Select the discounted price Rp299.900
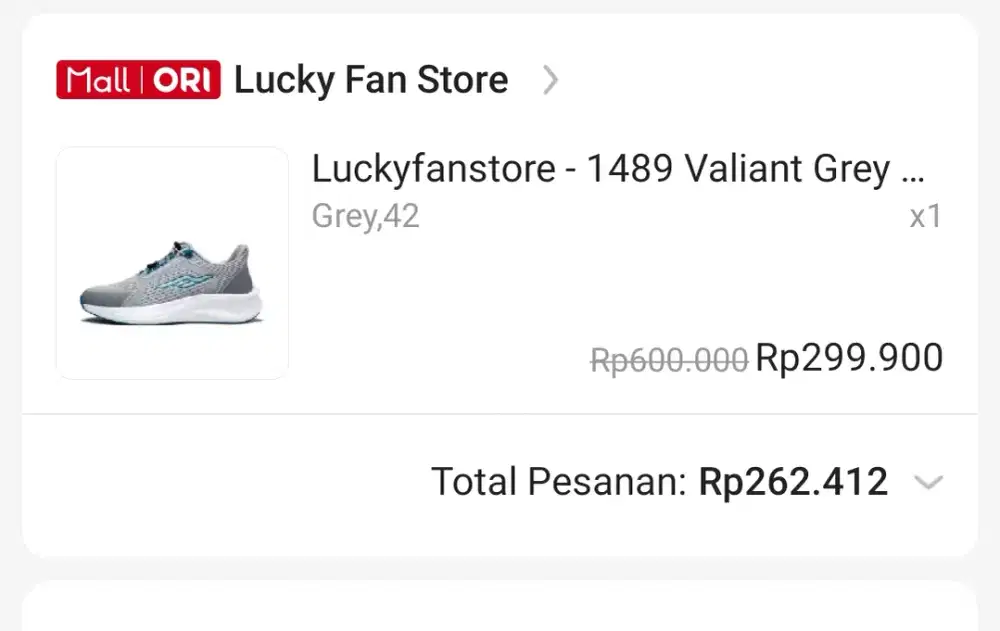 click(x=848, y=357)
